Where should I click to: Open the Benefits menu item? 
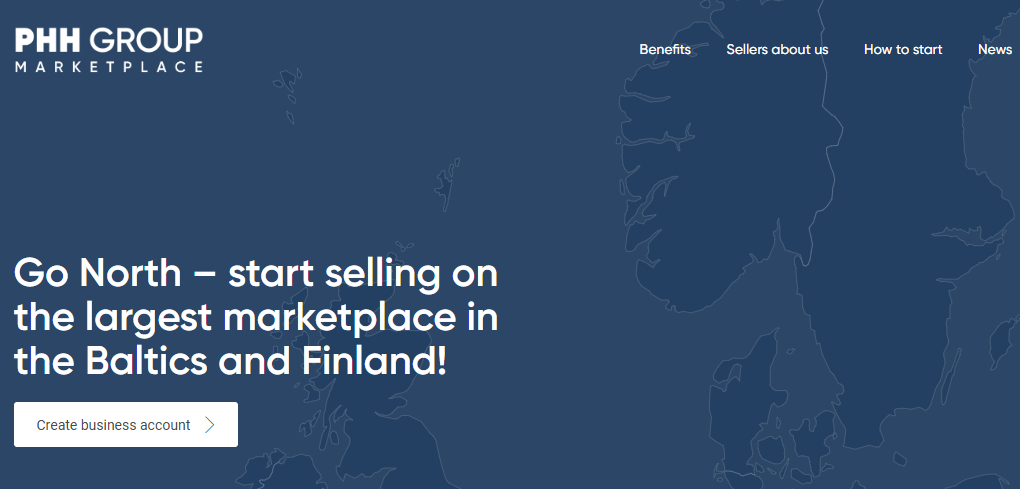[x=665, y=49]
